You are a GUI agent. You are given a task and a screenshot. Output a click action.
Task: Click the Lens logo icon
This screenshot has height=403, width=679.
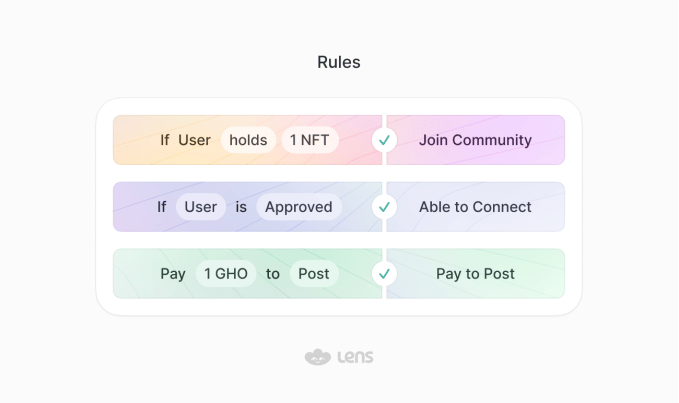click(x=317, y=357)
